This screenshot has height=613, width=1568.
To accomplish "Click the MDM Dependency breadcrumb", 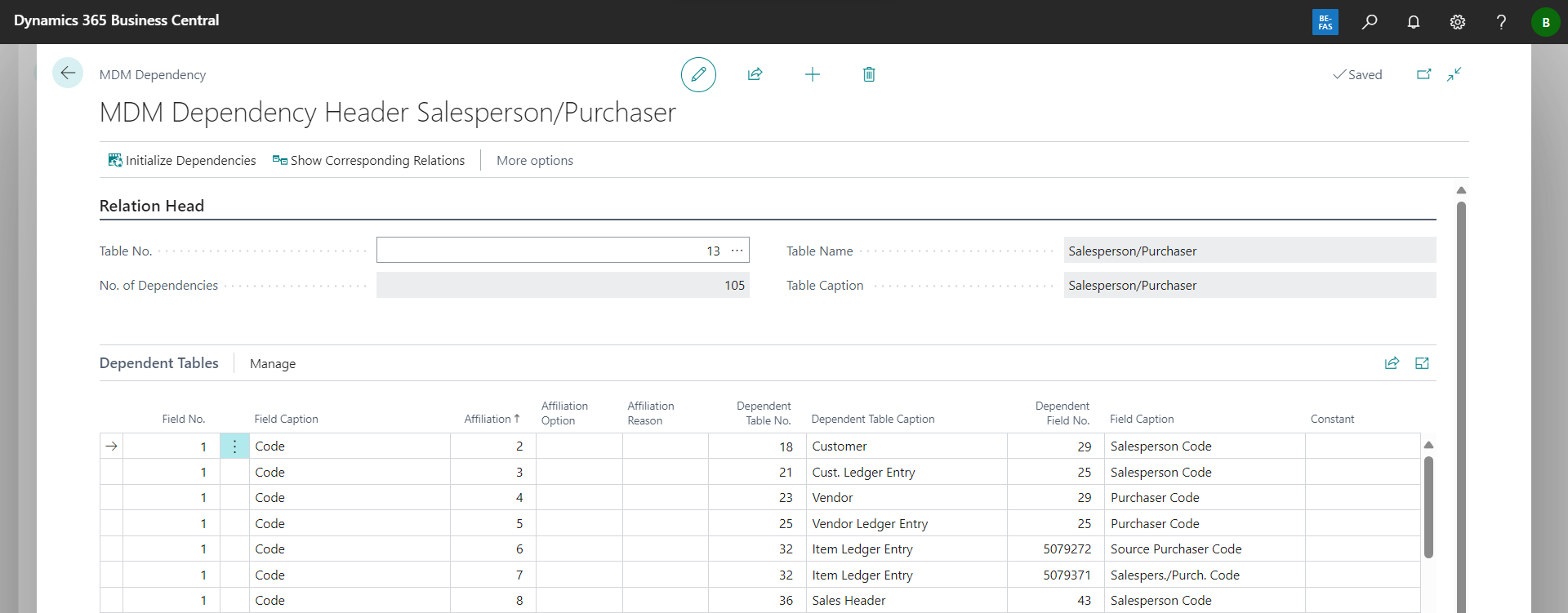I will 153,74.
